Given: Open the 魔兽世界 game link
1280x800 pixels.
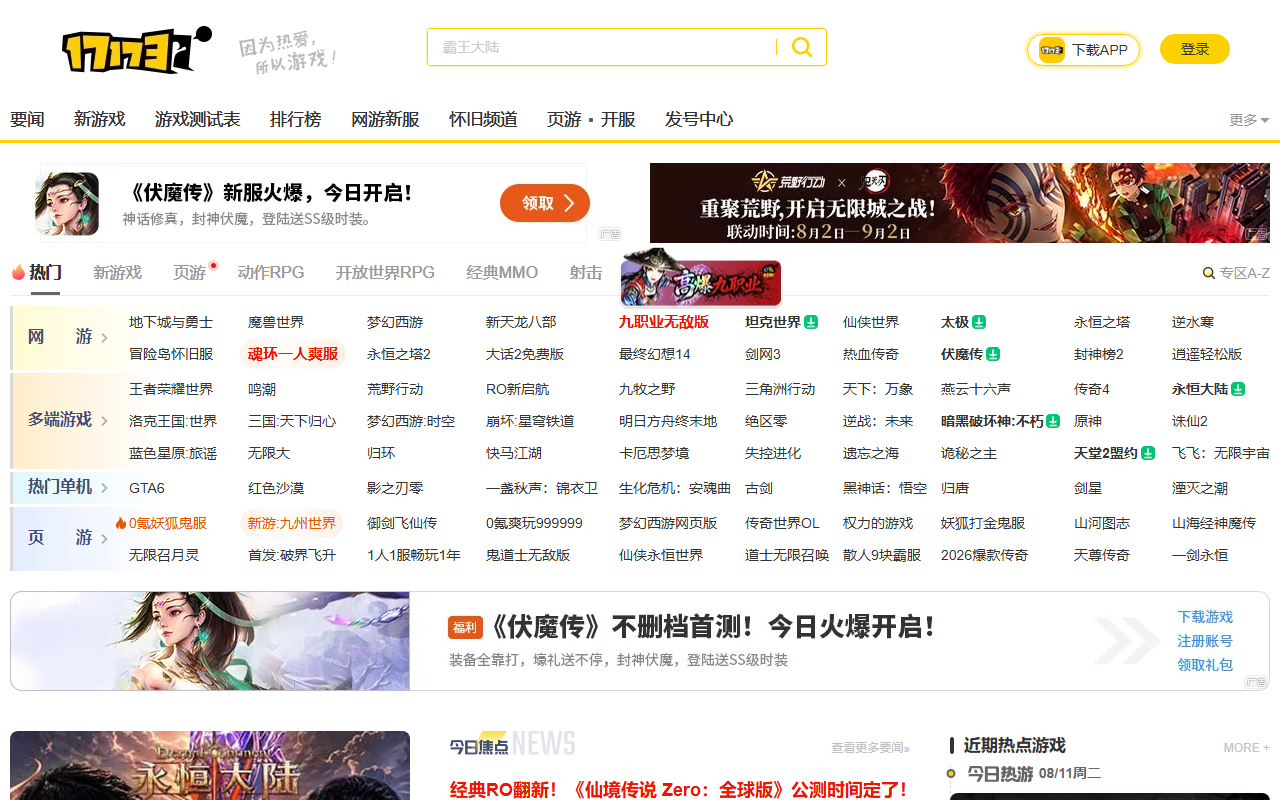Looking at the screenshot, I should point(276,322).
